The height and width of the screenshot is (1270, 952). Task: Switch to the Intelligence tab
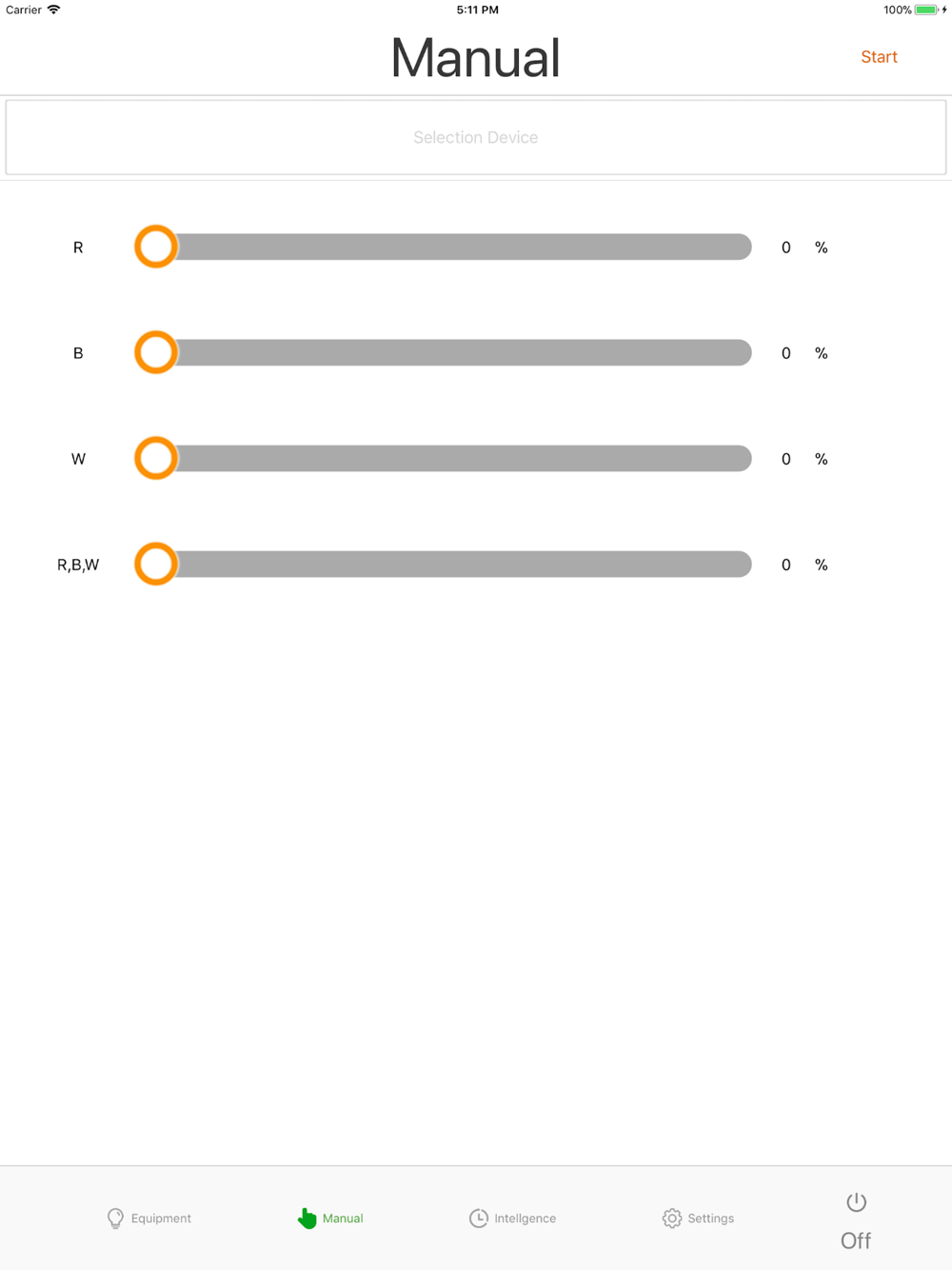click(512, 1218)
